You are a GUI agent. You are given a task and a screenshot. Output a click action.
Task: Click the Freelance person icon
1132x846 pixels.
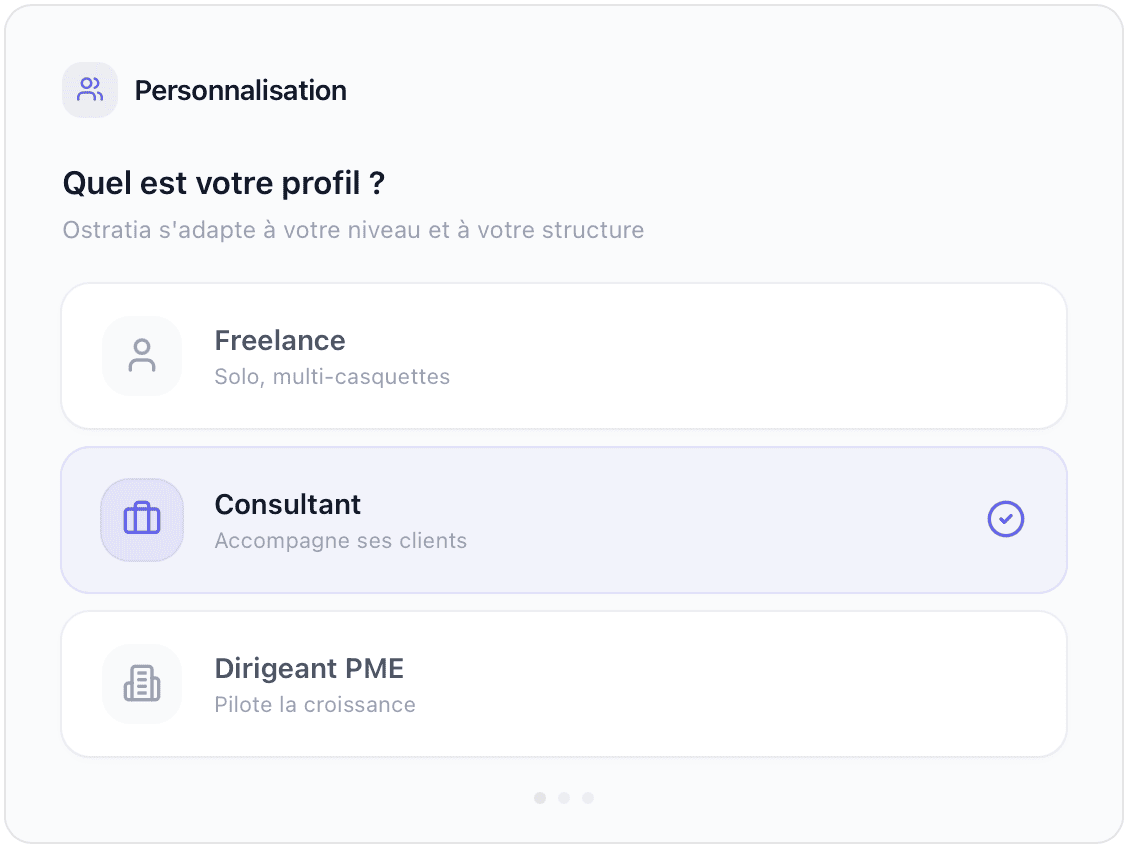(142, 356)
